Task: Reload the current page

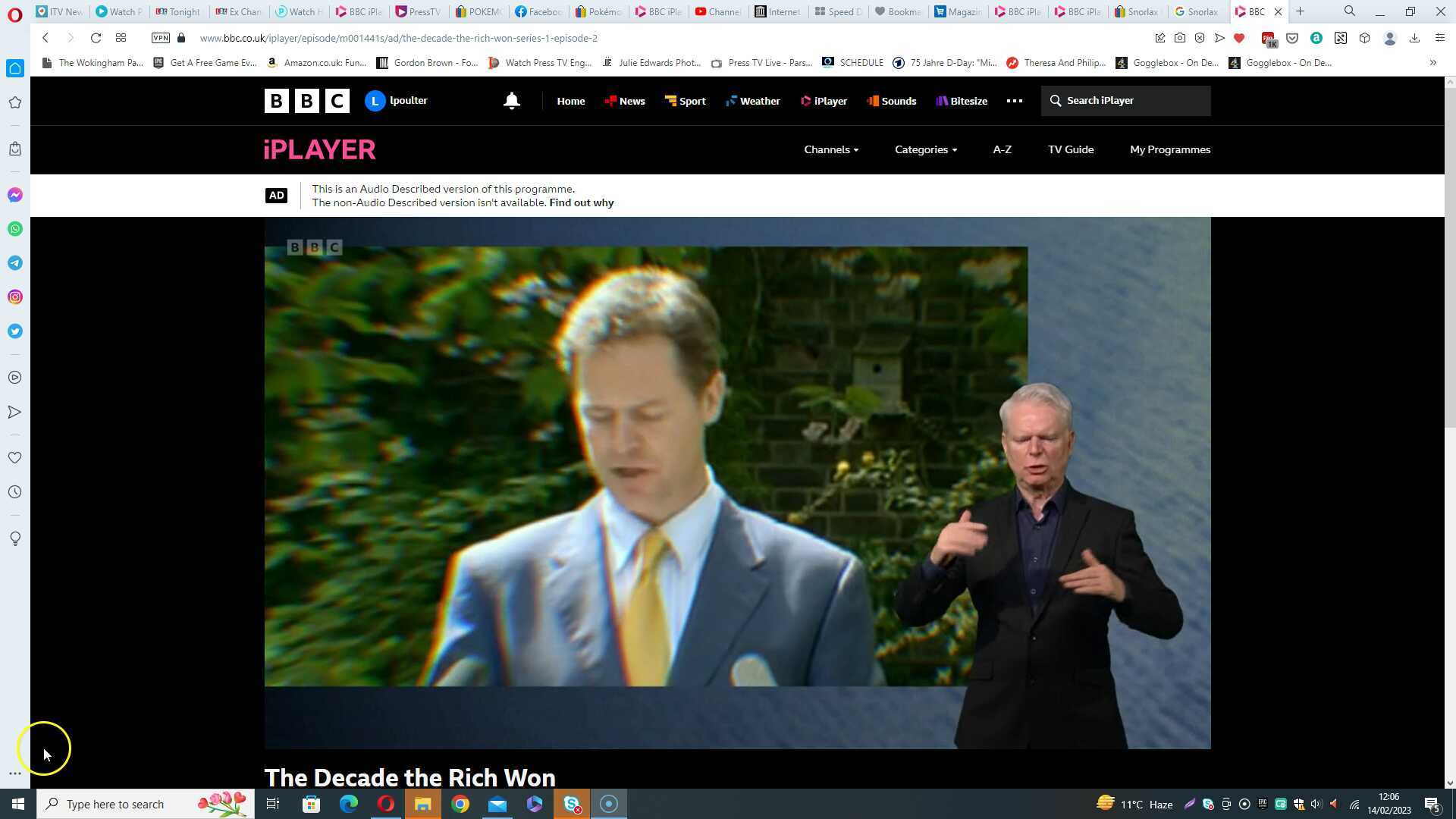Action: (x=96, y=38)
